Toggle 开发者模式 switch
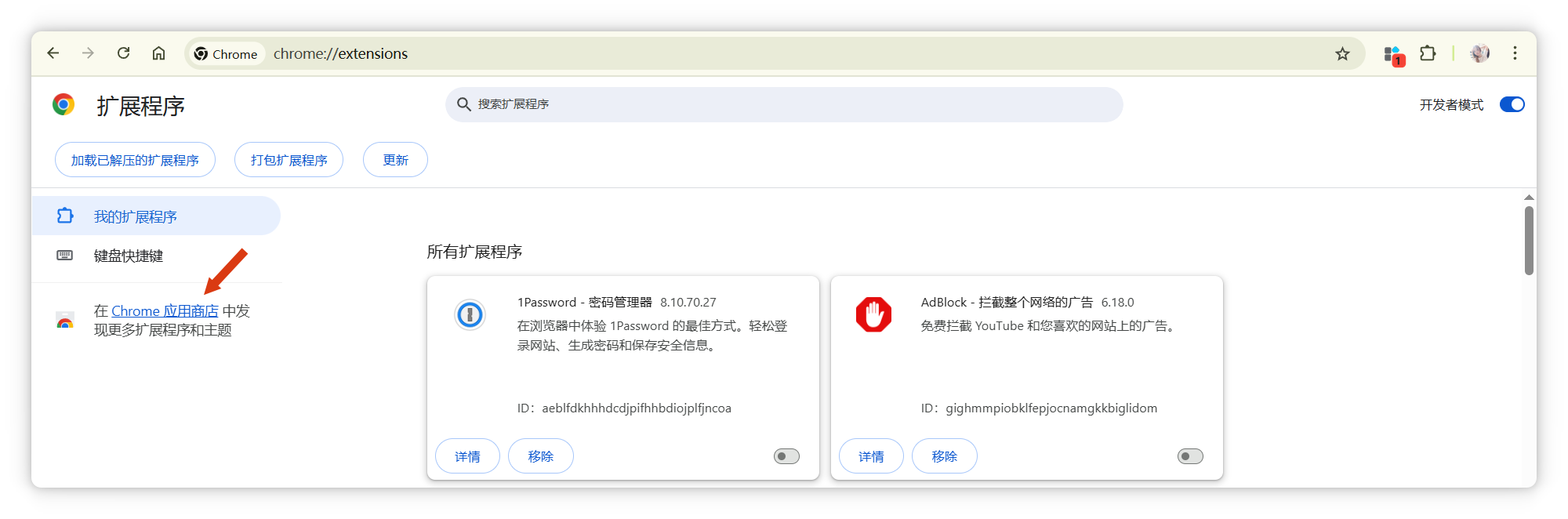The image size is (1568, 519). pos(1512,104)
